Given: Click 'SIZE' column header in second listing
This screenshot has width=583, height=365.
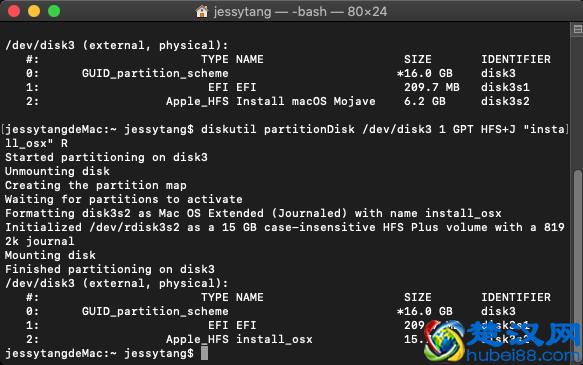Looking at the screenshot, I should click(x=418, y=297).
